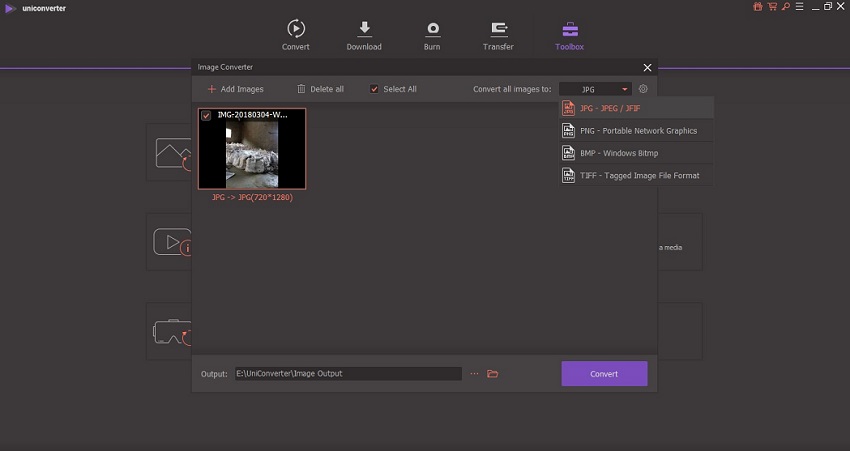Go to the Download tab
Viewport: 850px width, 451px height.
click(364, 34)
